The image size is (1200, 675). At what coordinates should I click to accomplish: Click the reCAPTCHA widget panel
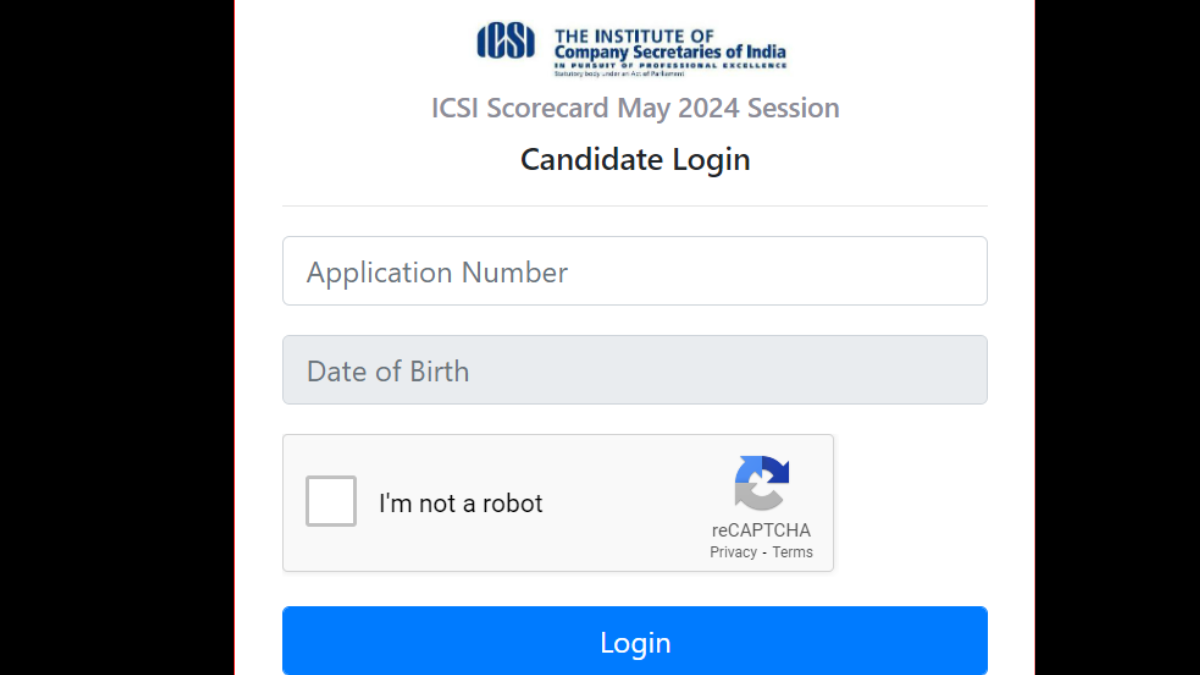tap(558, 503)
